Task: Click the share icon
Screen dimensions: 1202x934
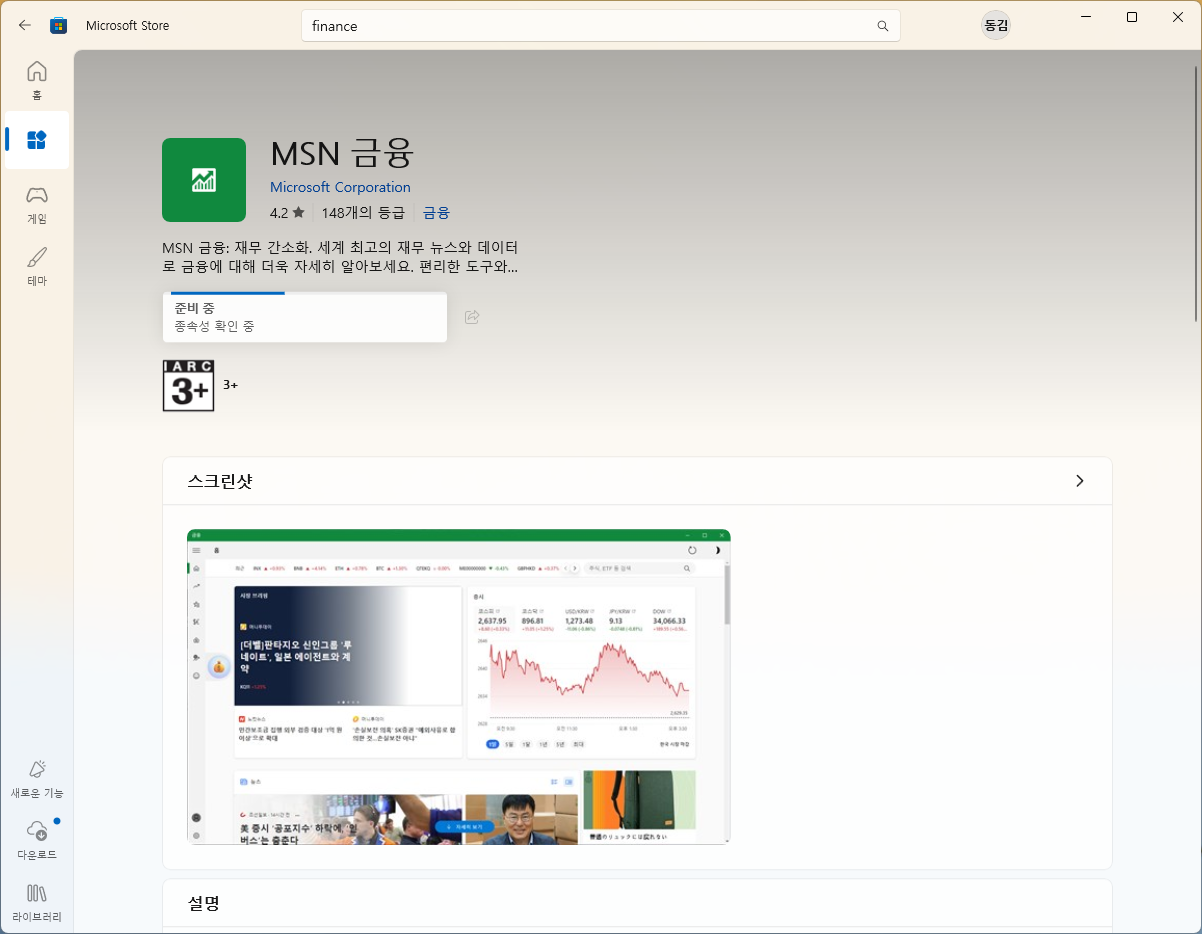Action: pyautogui.click(x=472, y=317)
